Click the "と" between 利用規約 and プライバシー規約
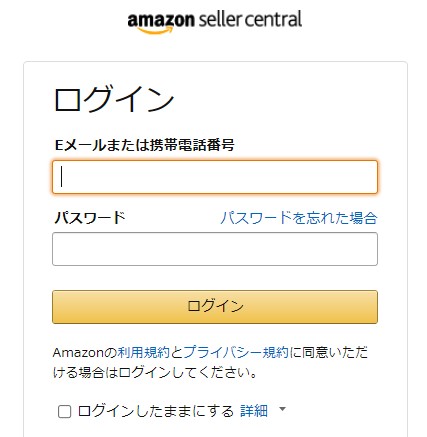This screenshot has width=427, height=437. [x=177, y=352]
